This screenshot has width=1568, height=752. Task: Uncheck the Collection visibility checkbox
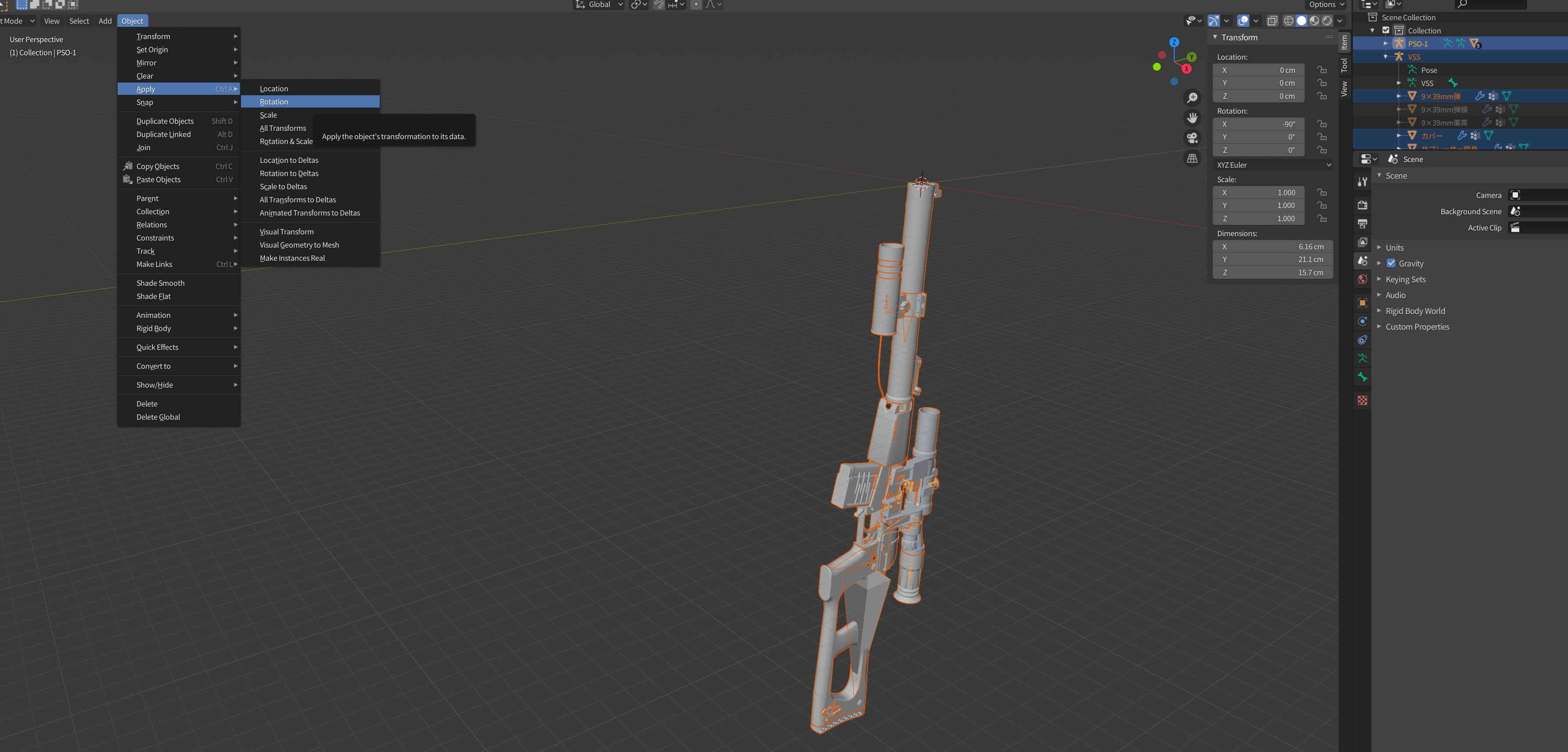tap(1386, 30)
